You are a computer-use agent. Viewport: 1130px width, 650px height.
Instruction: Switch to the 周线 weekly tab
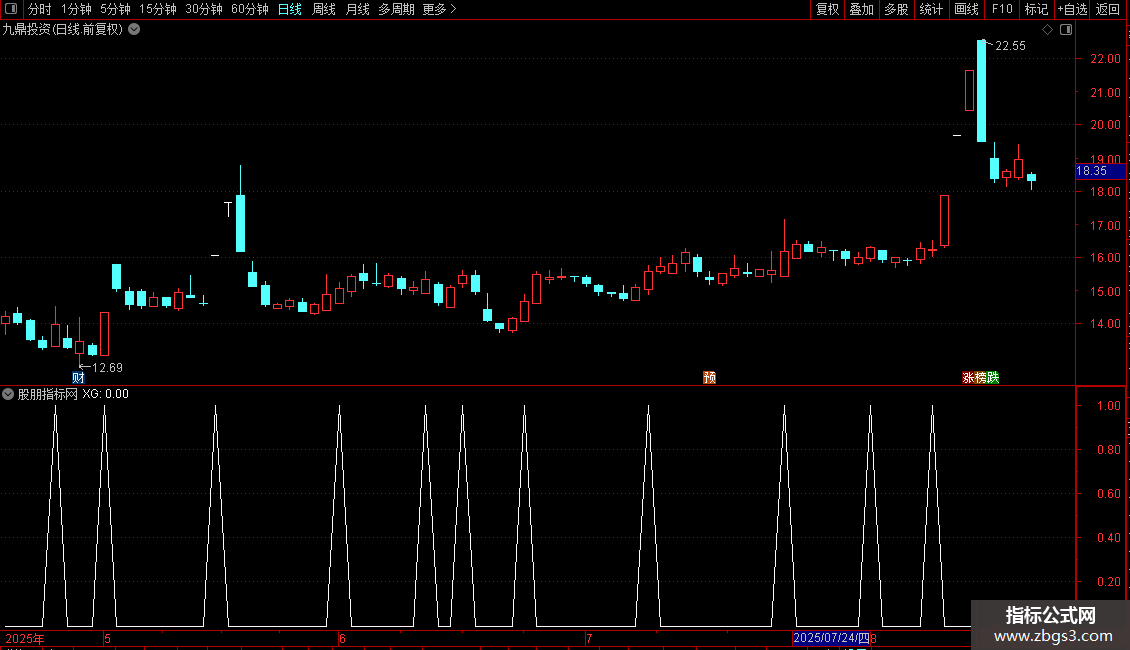324,9
